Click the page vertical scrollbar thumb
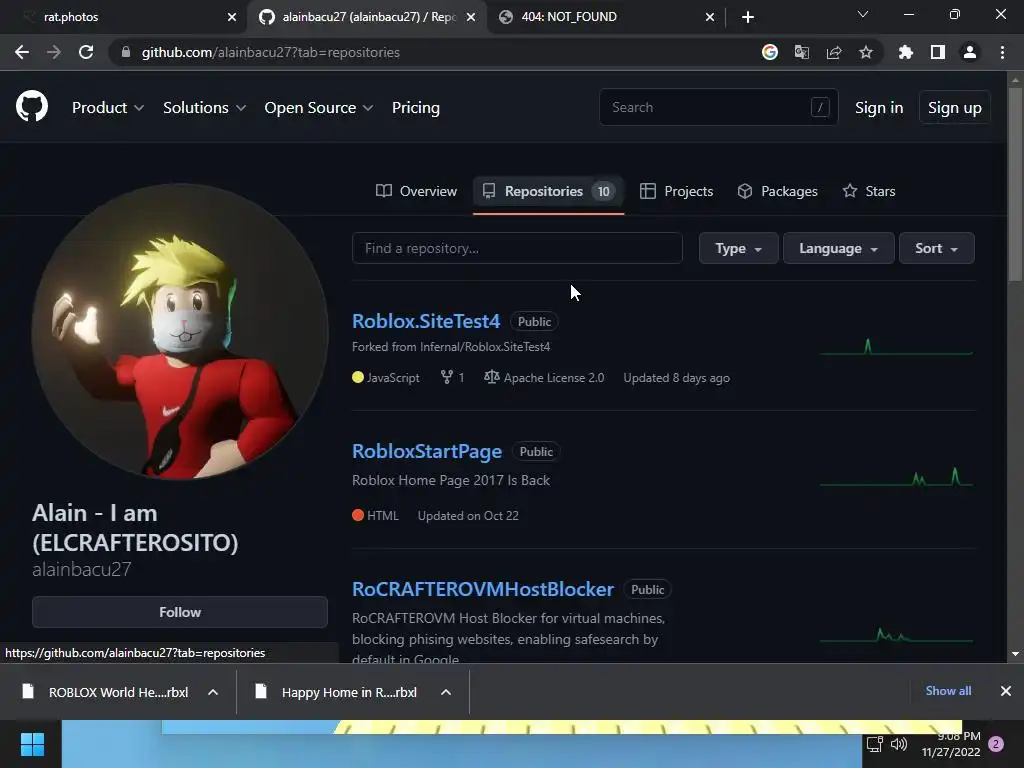This screenshot has height=768, width=1024. pos(1014,183)
